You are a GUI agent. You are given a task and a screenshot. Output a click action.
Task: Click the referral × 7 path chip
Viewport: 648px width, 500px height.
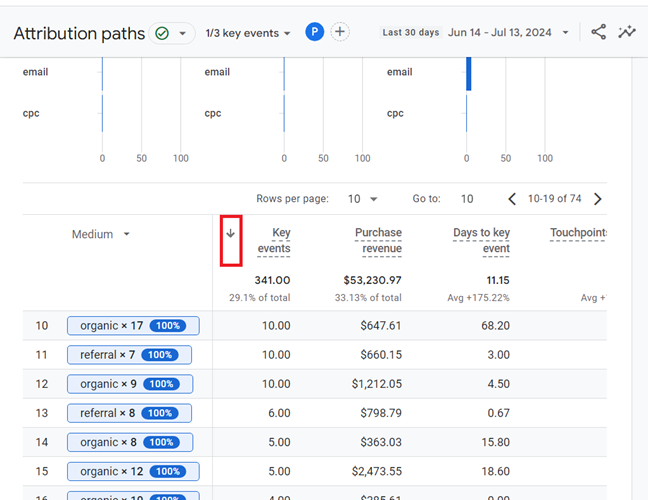coord(129,355)
